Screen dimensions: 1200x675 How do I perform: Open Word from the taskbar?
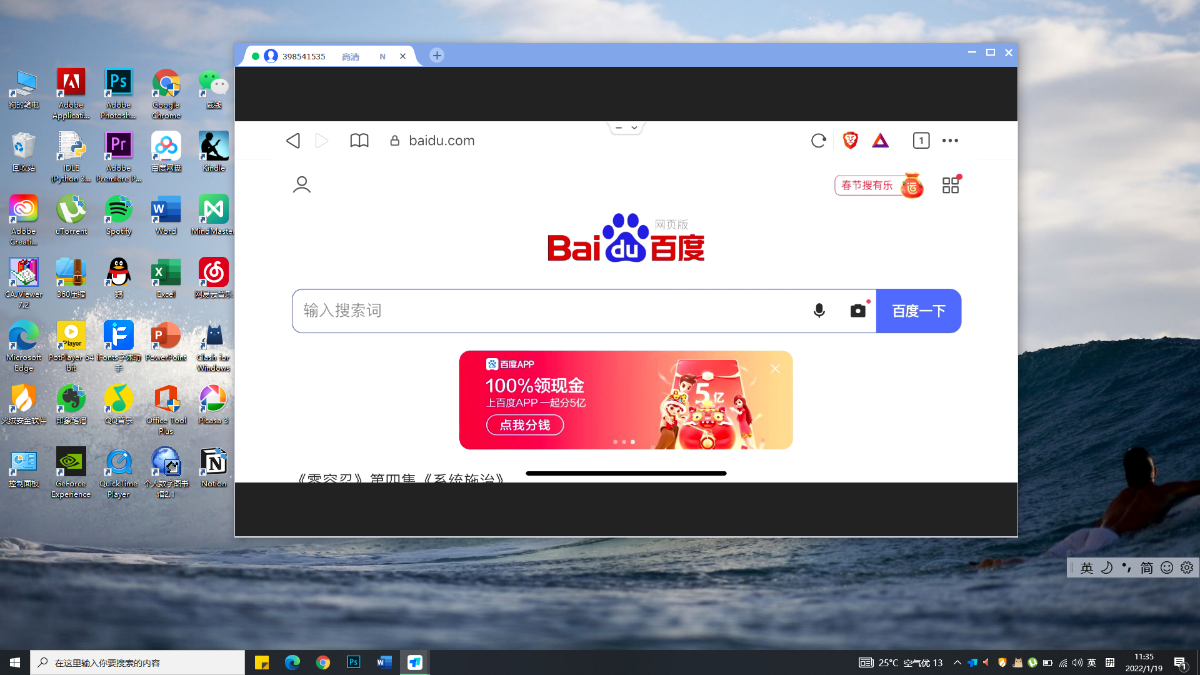384,662
